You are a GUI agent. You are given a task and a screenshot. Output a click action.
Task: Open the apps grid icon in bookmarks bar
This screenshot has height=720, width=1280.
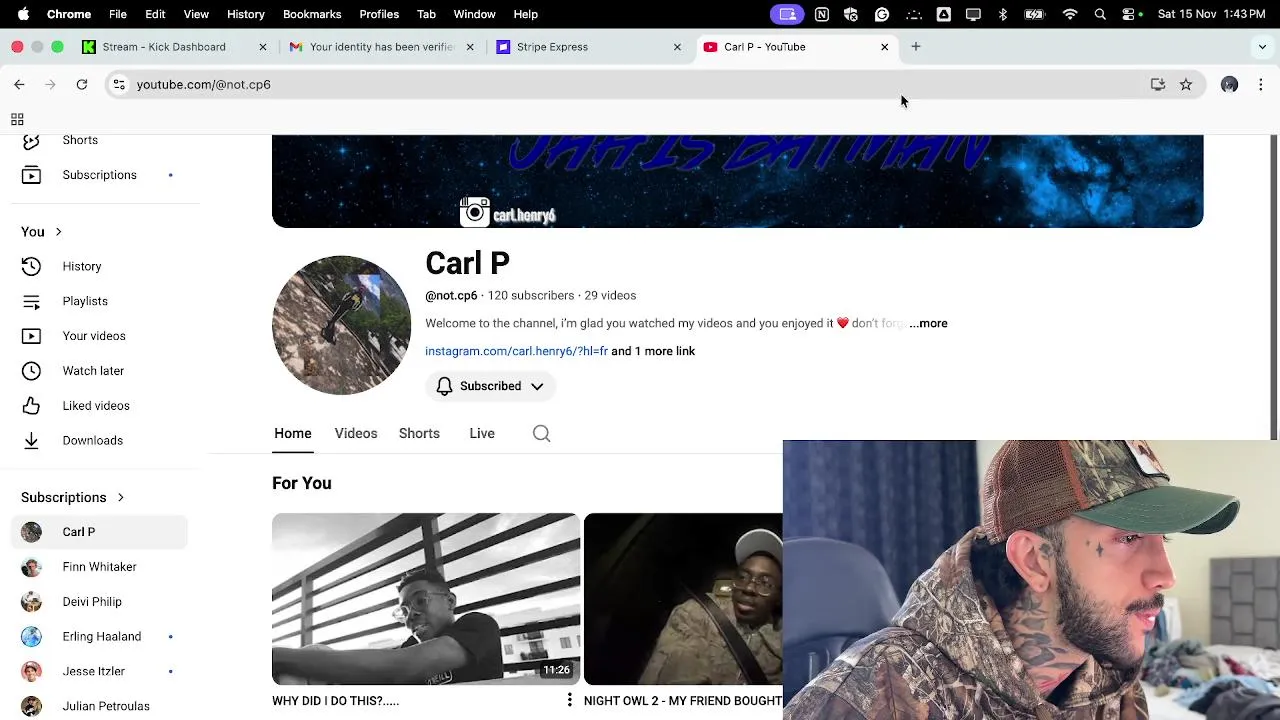[17, 119]
